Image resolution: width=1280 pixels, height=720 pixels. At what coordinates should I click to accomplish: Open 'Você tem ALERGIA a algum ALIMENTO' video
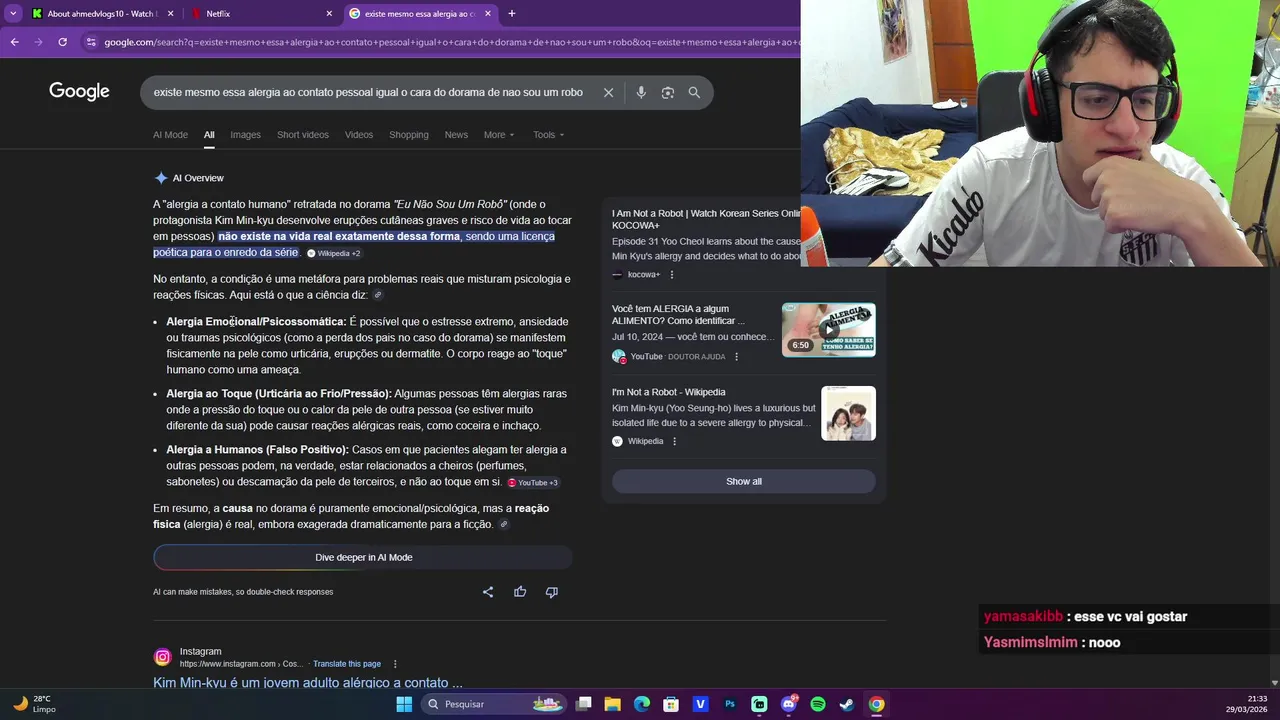[x=679, y=315]
